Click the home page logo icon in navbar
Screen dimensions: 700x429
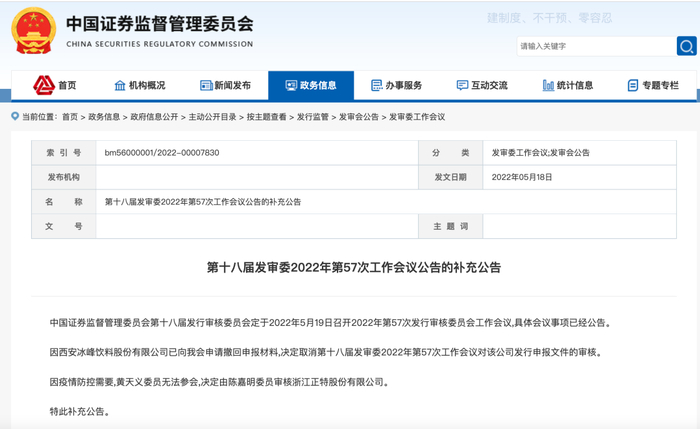[x=43, y=85]
